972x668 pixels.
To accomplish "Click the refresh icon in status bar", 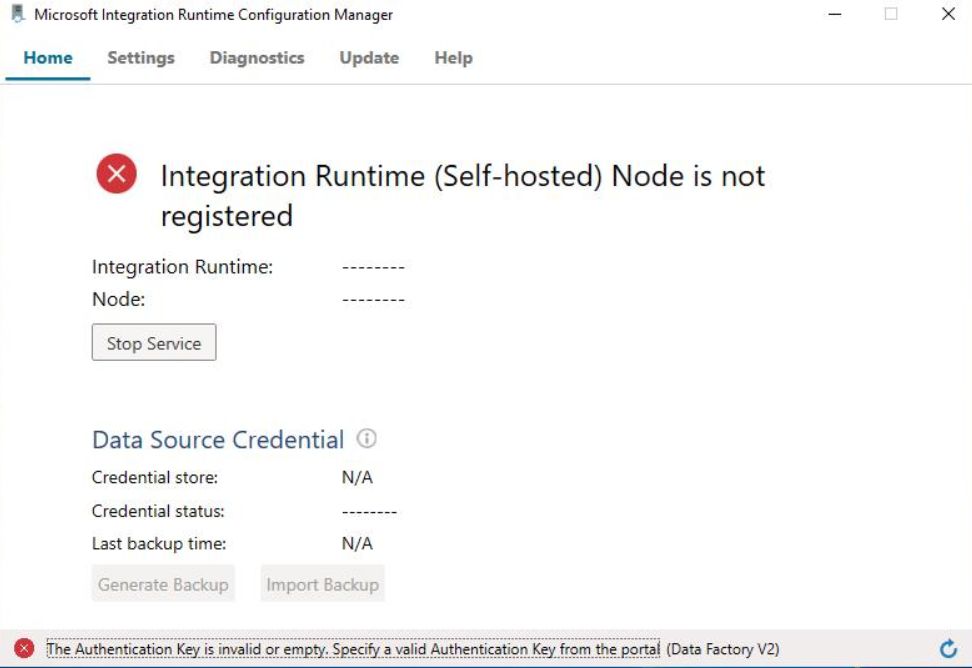I will coord(948,649).
